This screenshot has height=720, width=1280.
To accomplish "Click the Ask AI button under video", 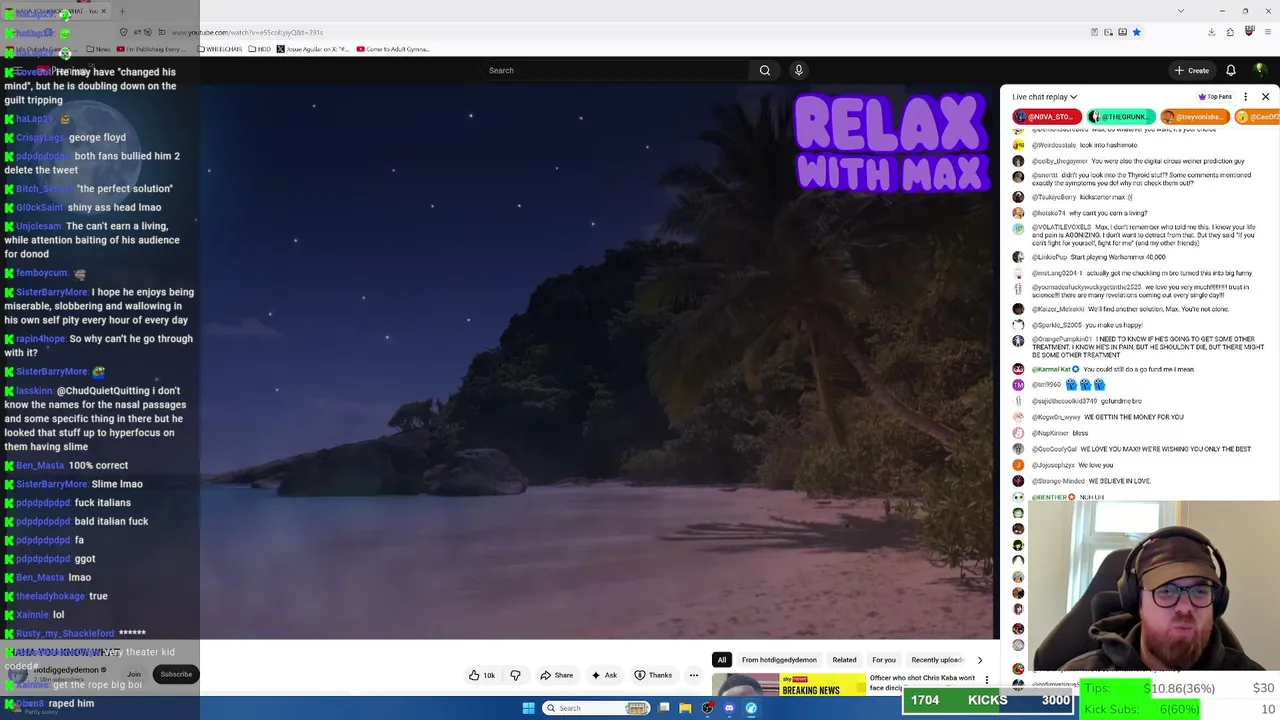I will click(x=604, y=675).
